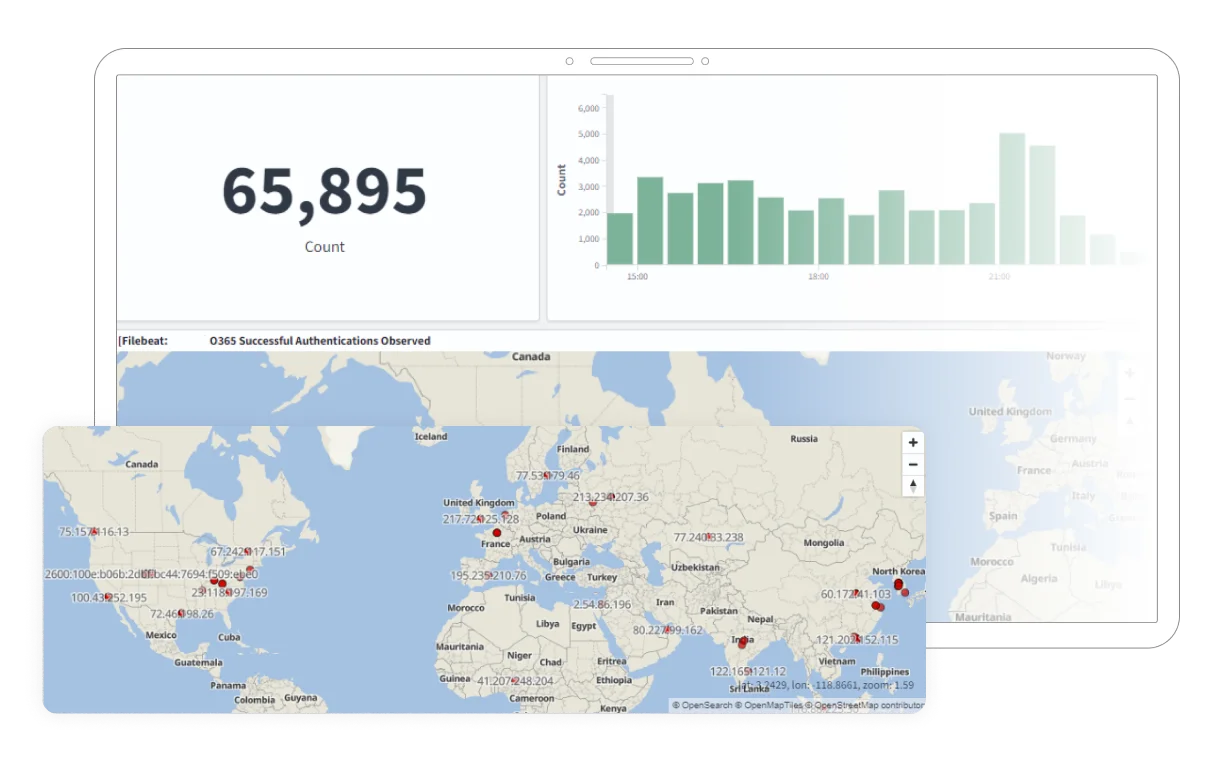Open the OpenStreetMap contributors link
Image resolution: width=1220 pixels, height=764 pixels.
click(x=868, y=705)
